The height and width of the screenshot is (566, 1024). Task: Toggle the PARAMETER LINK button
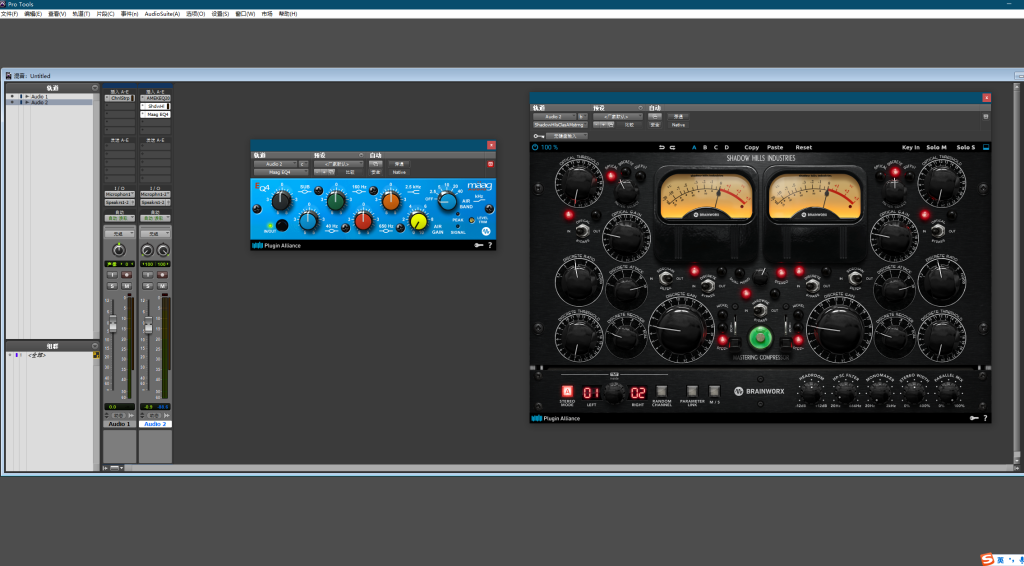coord(692,391)
